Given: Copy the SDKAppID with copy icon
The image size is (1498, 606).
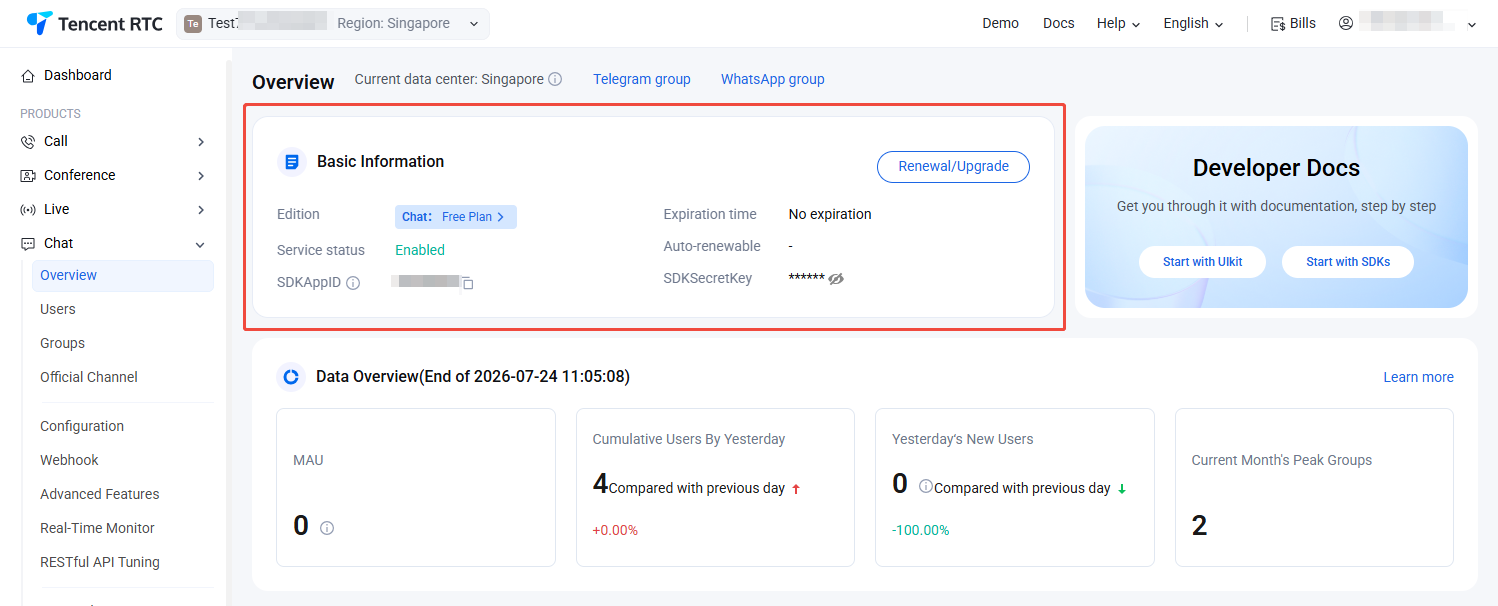Looking at the screenshot, I should click(x=467, y=283).
